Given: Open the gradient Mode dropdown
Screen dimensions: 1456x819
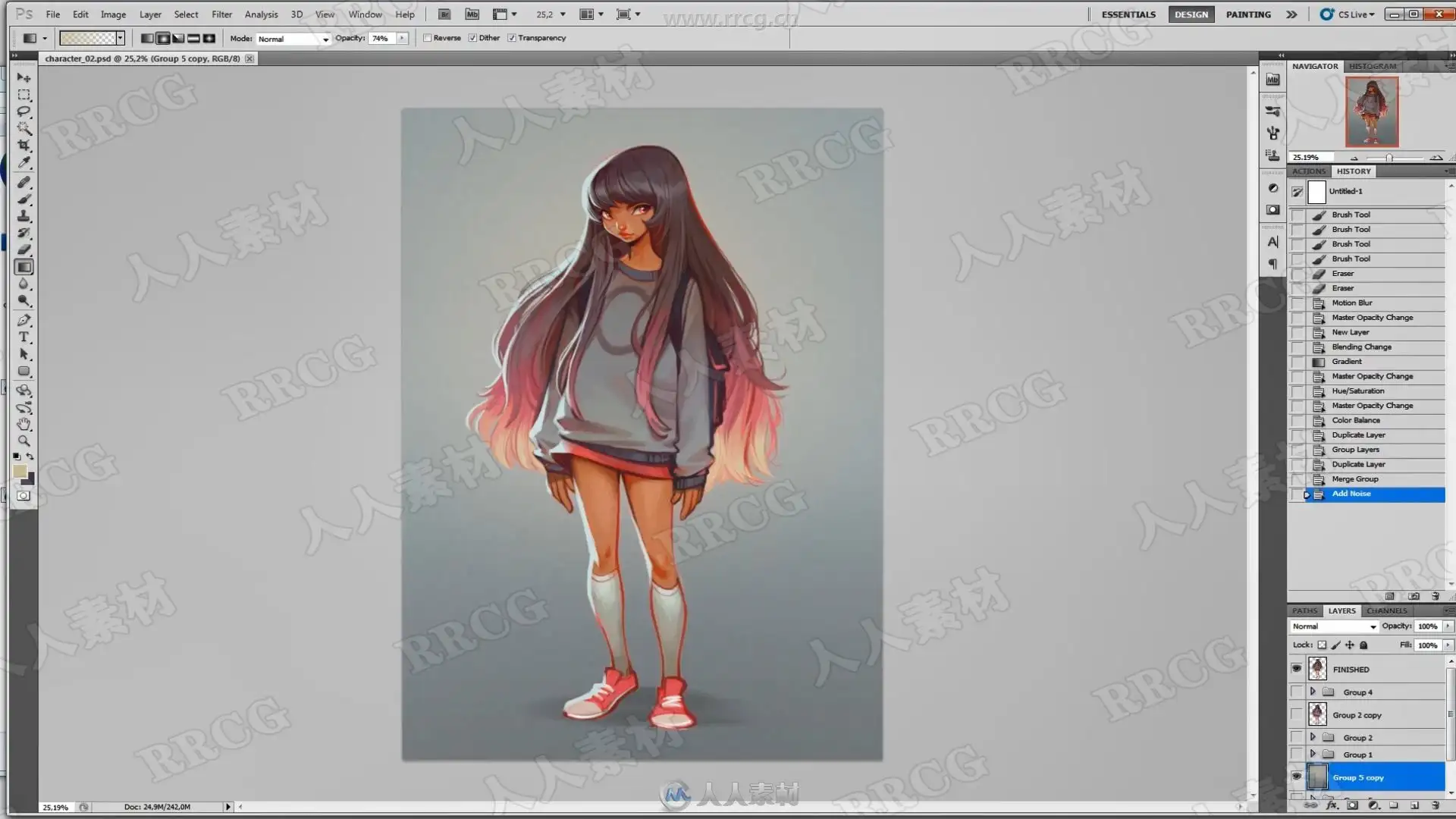Looking at the screenshot, I should coord(293,39).
